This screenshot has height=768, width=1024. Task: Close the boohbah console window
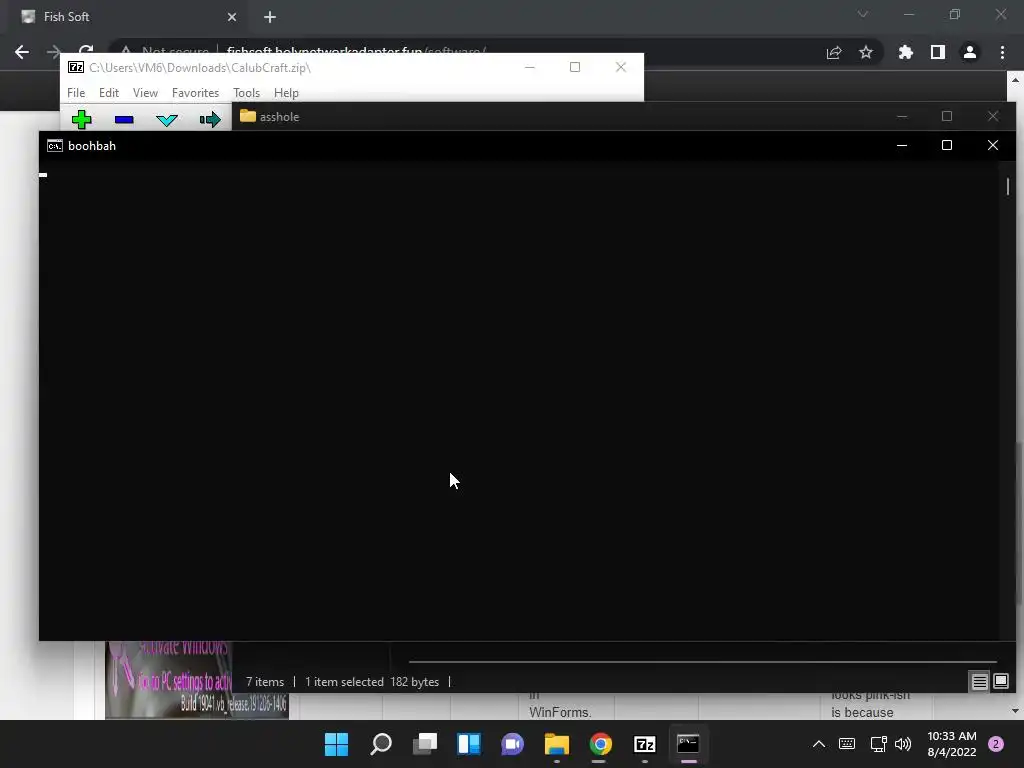993,145
